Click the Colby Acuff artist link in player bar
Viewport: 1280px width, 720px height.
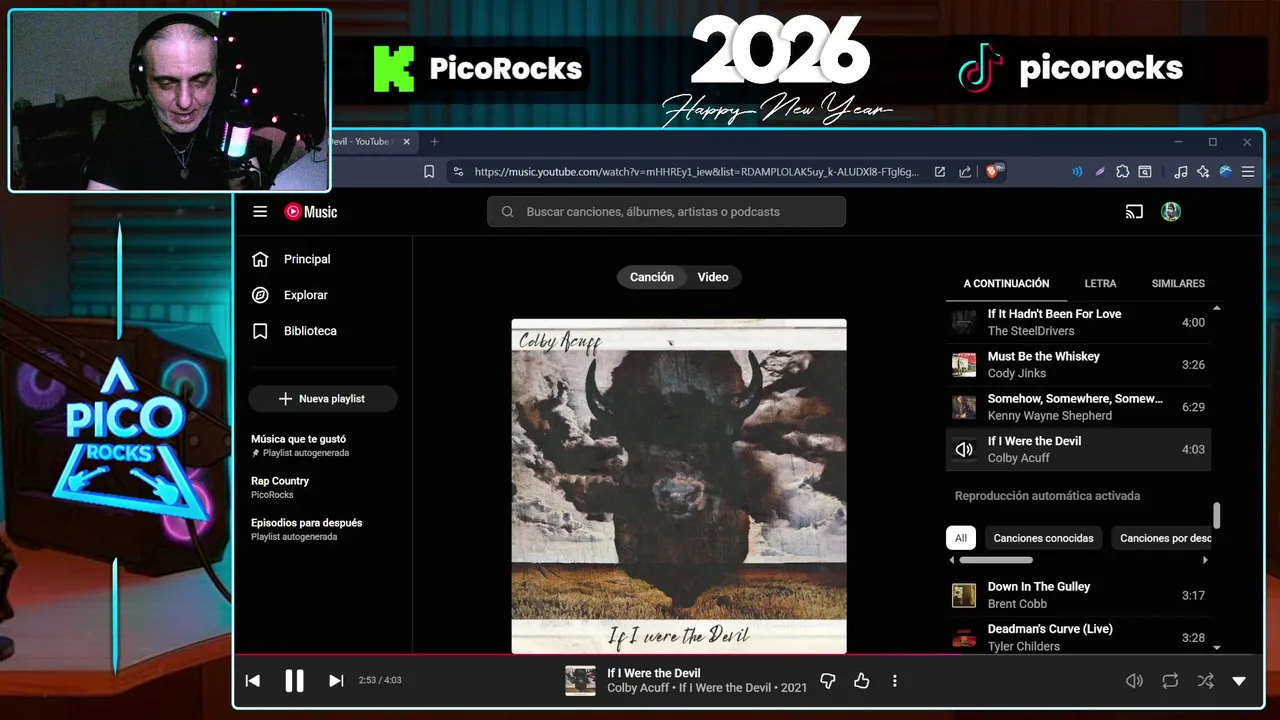pyautogui.click(x=637, y=688)
